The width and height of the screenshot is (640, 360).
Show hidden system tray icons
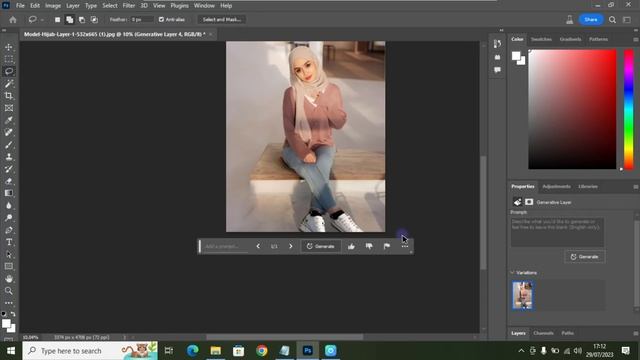point(521,351)
